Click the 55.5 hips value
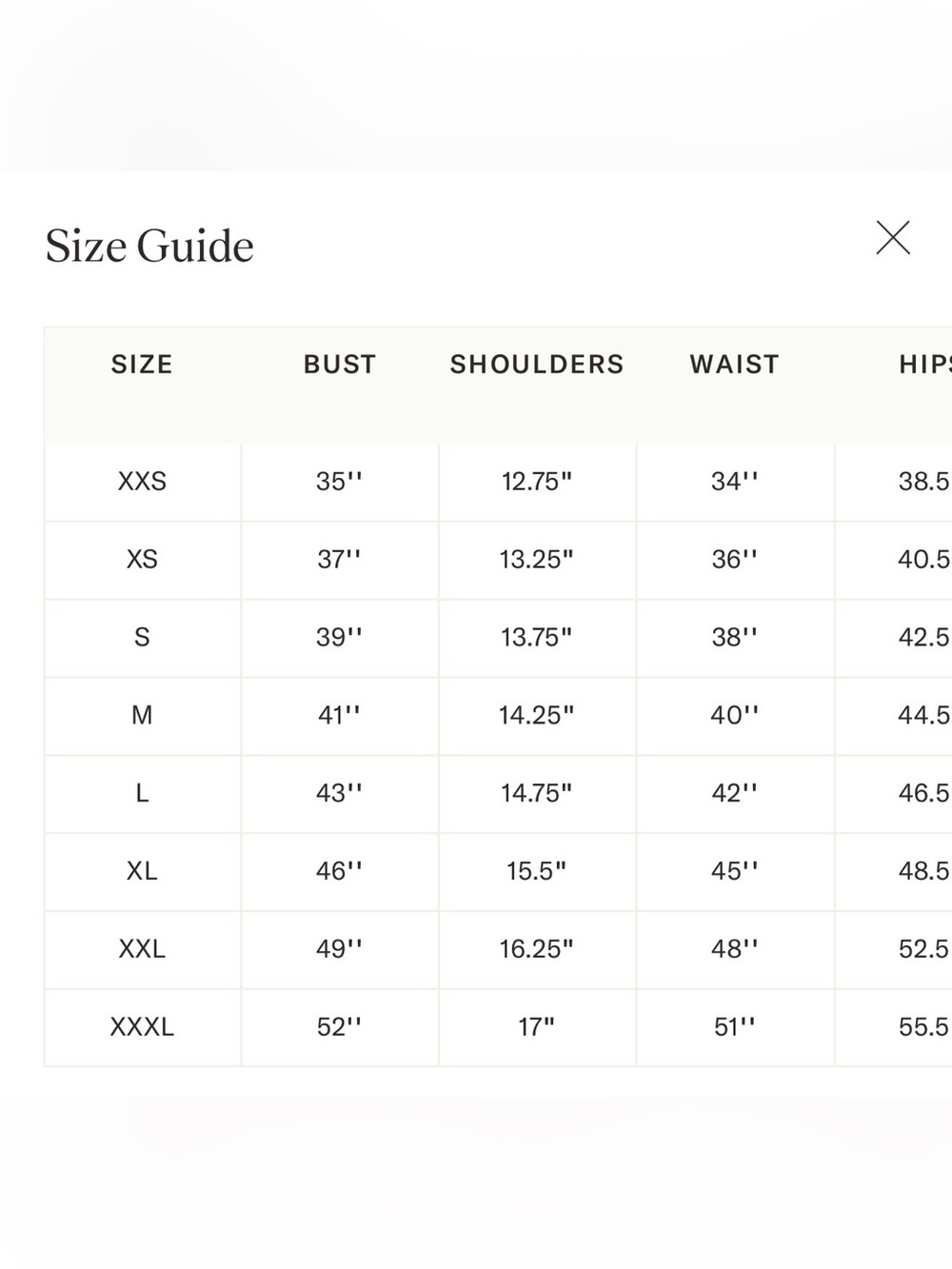The image size is (952, 1269). tap(924, 1027)
